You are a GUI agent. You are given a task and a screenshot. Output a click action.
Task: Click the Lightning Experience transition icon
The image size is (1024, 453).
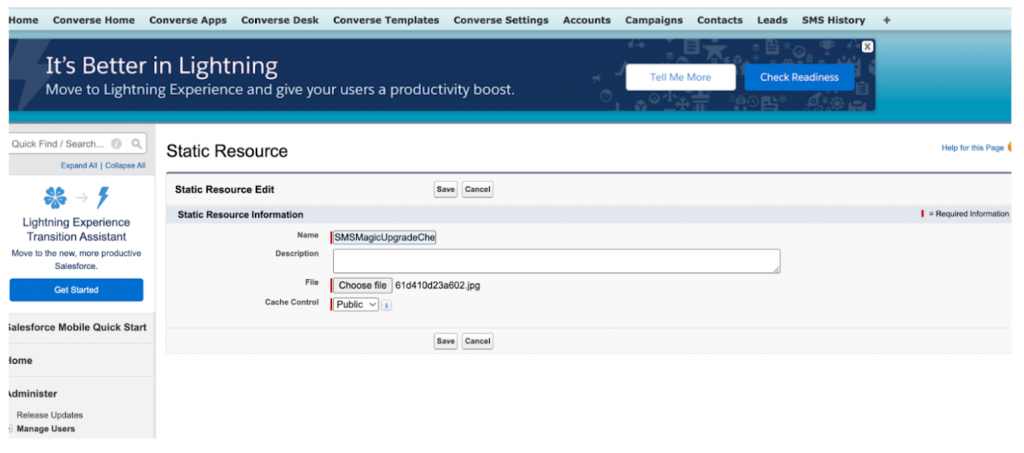77,196
